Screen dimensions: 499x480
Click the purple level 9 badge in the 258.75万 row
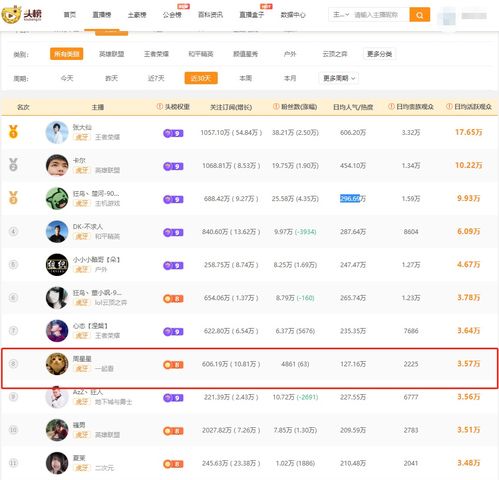173,266
